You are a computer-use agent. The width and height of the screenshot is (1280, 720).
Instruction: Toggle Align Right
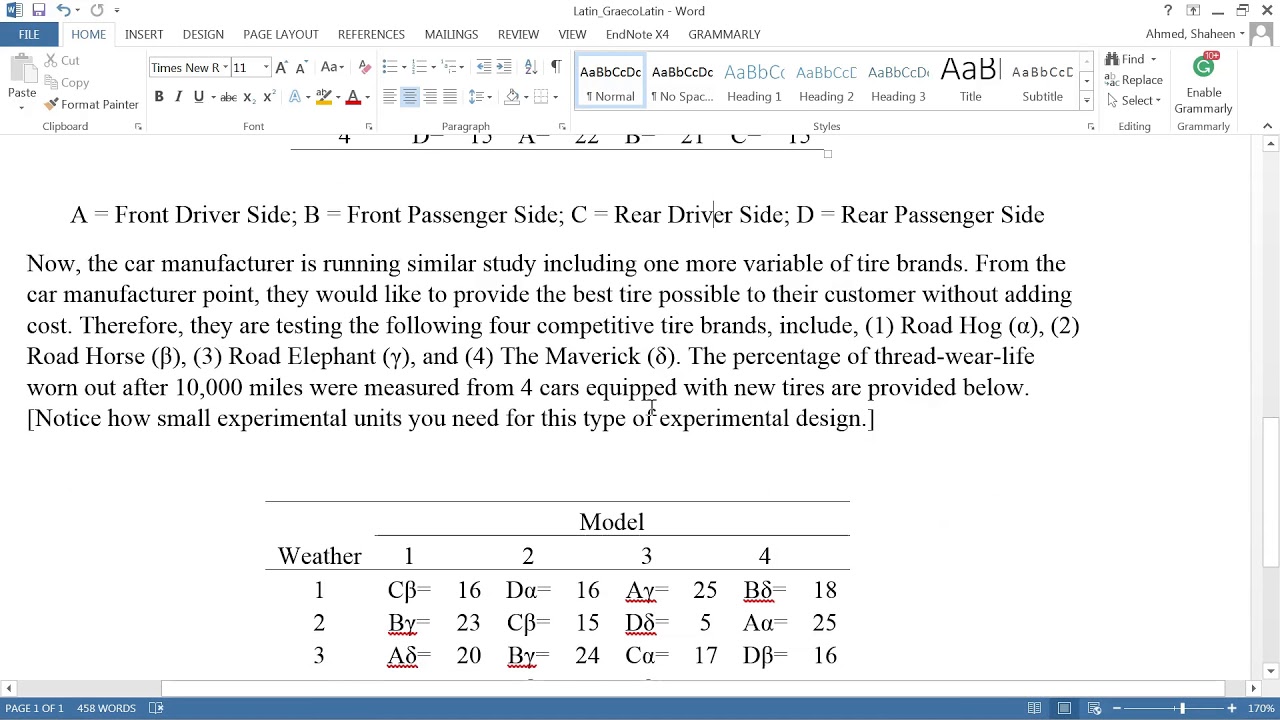(x=430, y=97)
